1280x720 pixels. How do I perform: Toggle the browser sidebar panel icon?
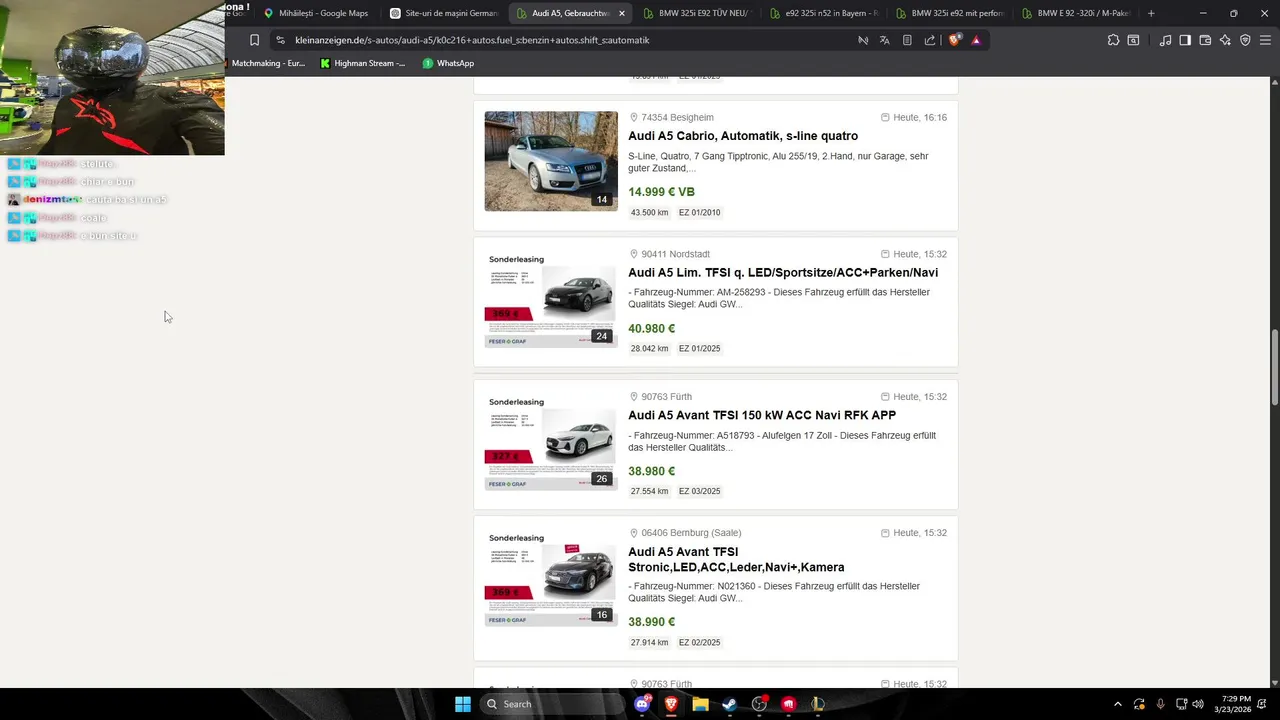1185,40
